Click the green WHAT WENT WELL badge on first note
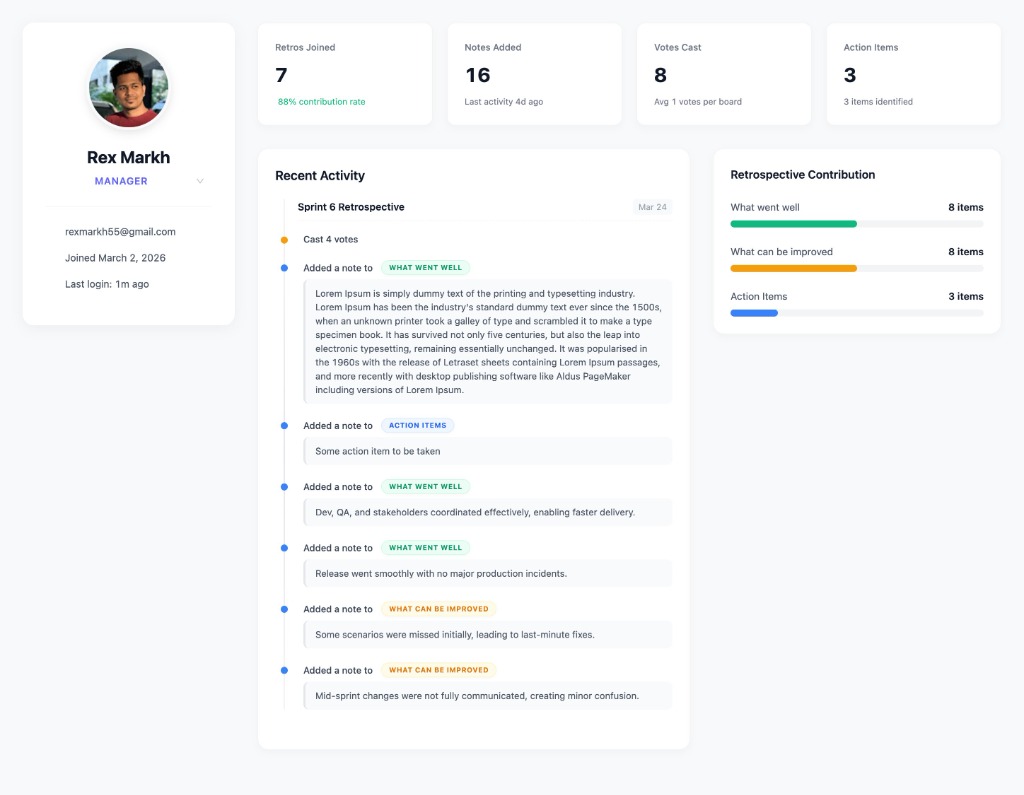1024x795 pixels. (426, 268)
